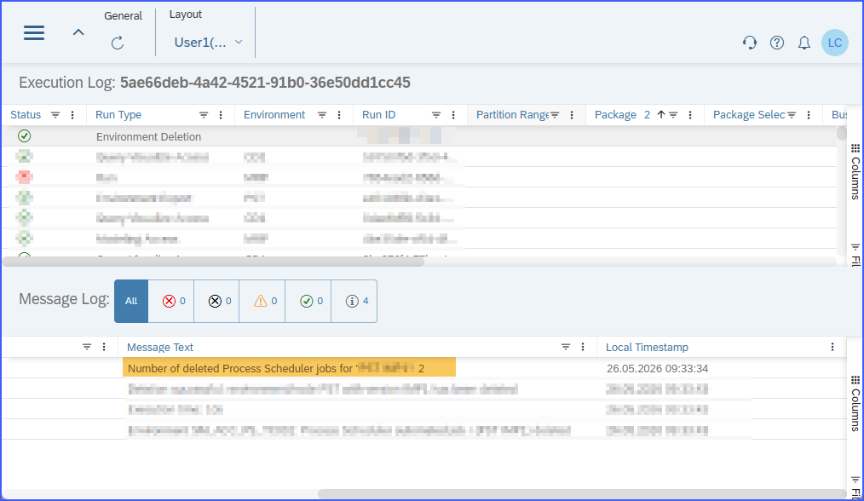Select the deleted Process Scheduler jobs message

click(x=289, y=368)
